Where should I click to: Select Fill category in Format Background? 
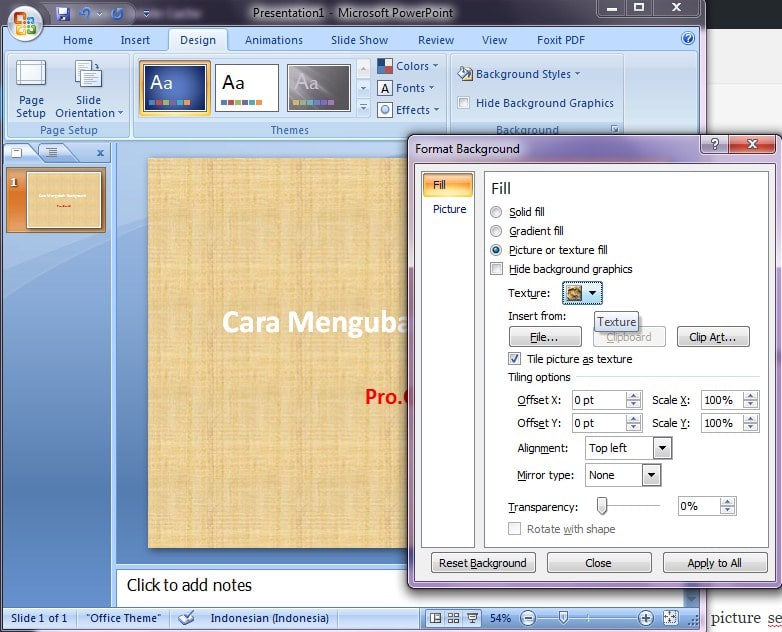click(447, 185)
